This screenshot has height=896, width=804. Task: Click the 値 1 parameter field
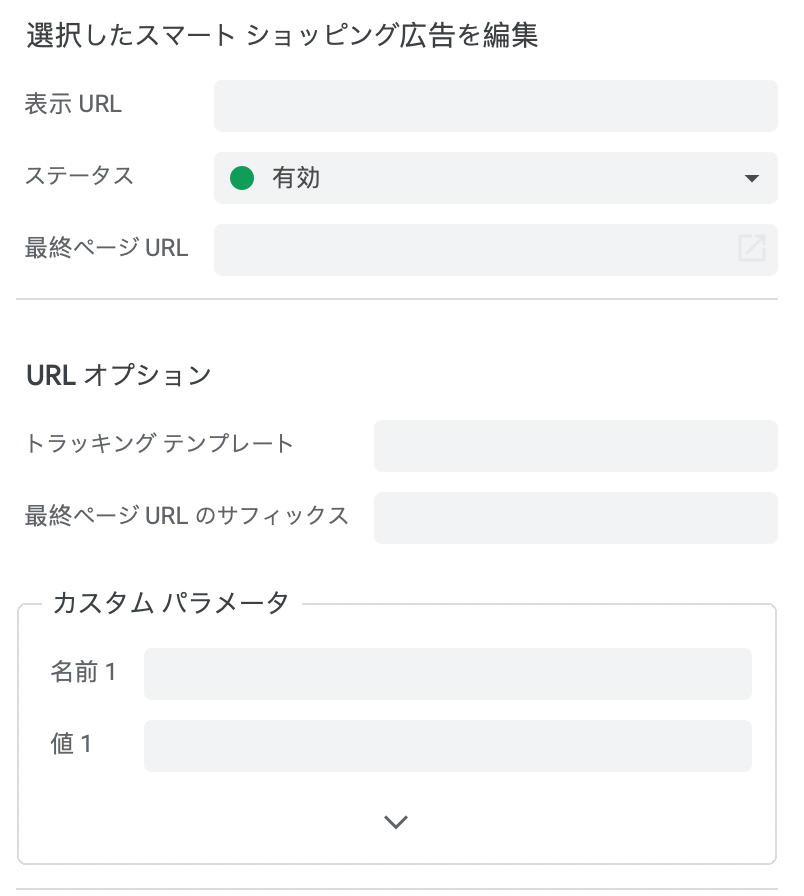[x=447, y=746]
